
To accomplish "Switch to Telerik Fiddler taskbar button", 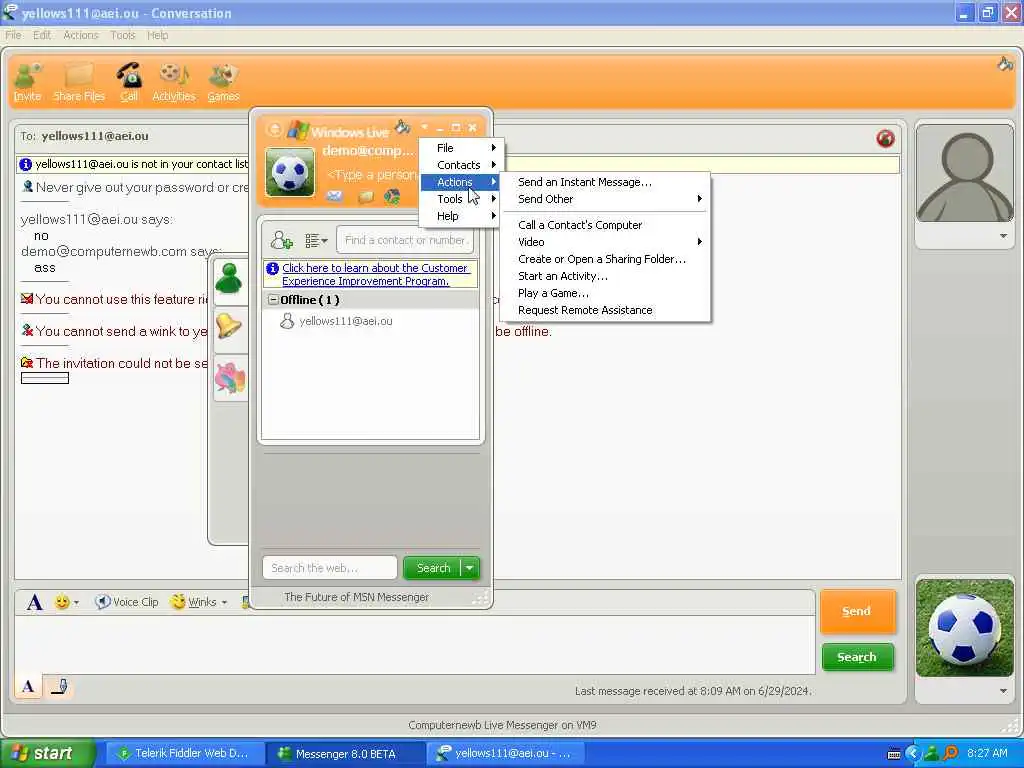I will click(x=184, y=754).
